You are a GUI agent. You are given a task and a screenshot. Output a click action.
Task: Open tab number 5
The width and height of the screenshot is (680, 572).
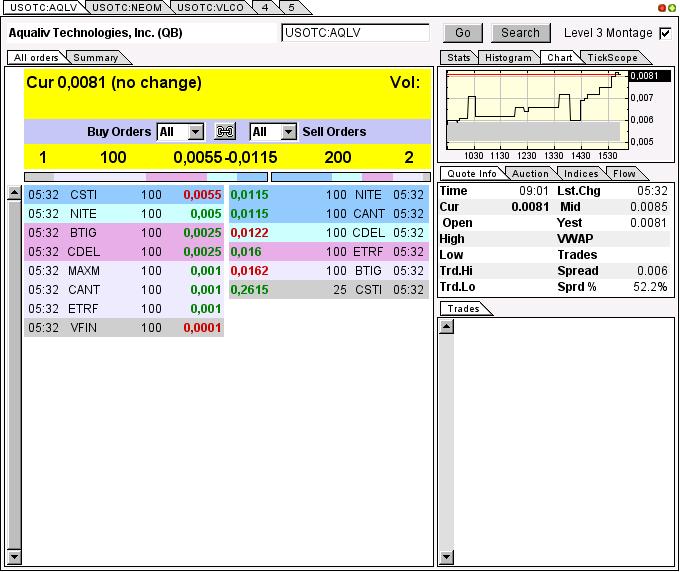click(291, 7)
